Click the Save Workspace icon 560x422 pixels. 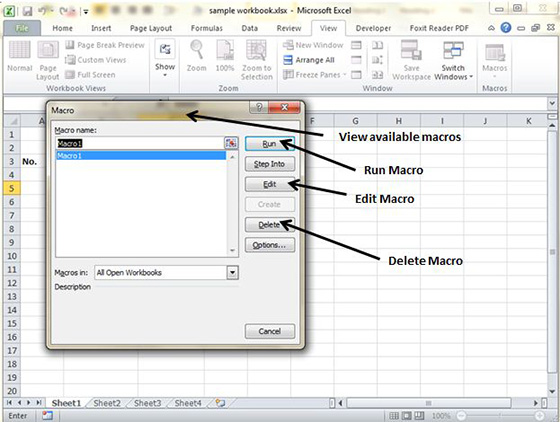click(411, 60)
